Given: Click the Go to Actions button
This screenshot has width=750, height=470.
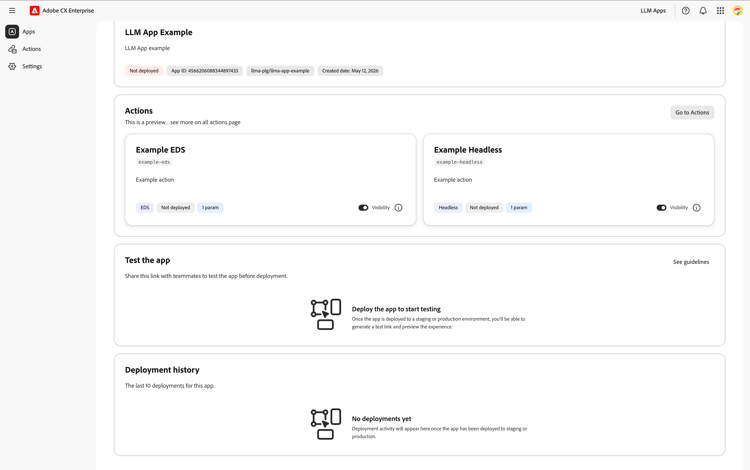Looking at the screenshot, I should coord(692,112).
